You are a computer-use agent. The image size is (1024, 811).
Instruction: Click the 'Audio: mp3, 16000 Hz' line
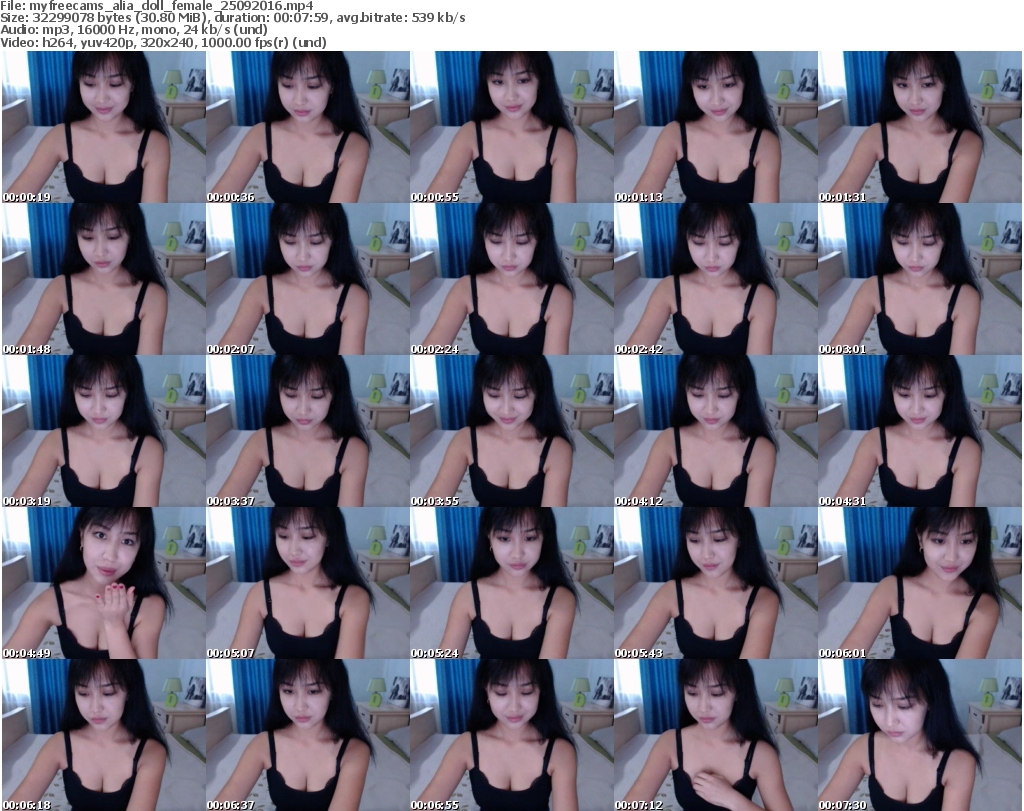pos(134,30)
